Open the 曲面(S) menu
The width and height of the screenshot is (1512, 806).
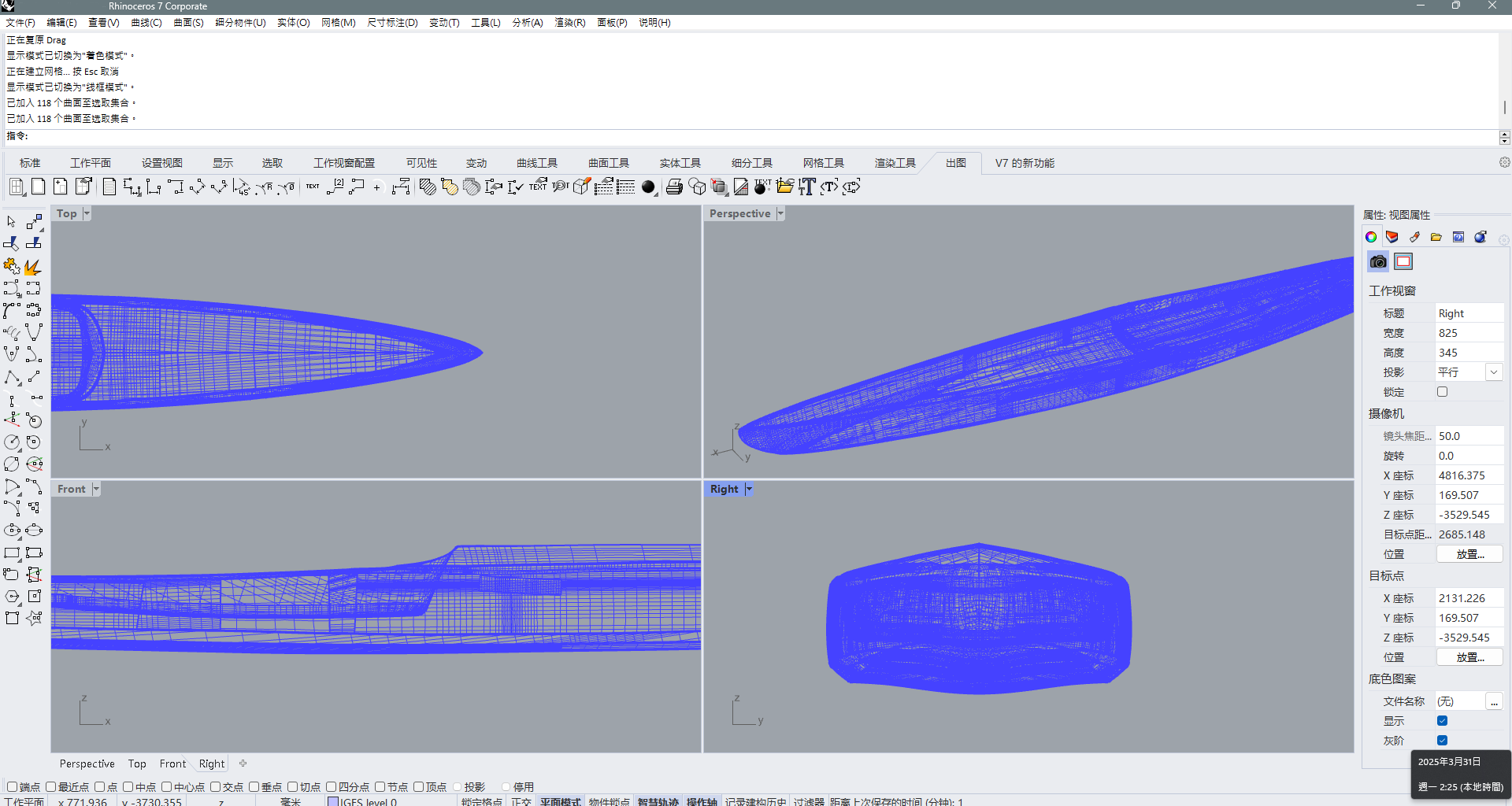(188, 23)
